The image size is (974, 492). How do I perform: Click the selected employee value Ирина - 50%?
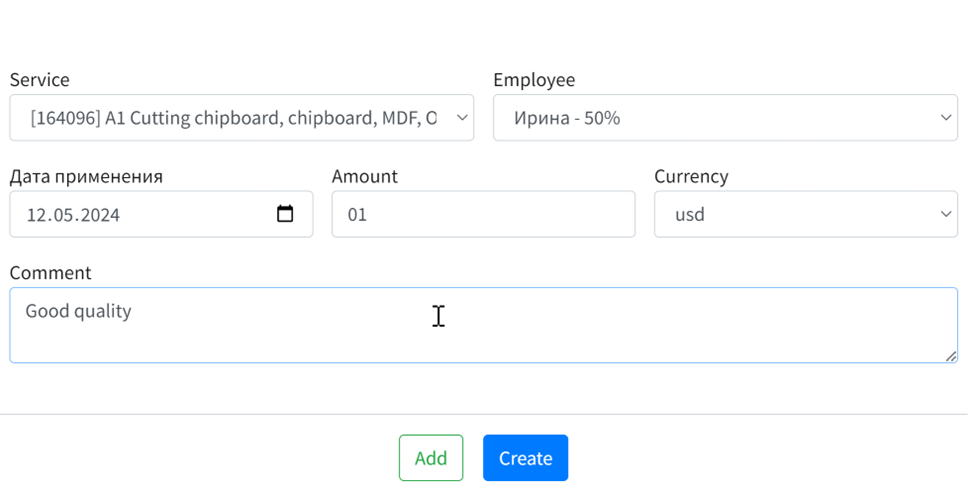point(567,118)
